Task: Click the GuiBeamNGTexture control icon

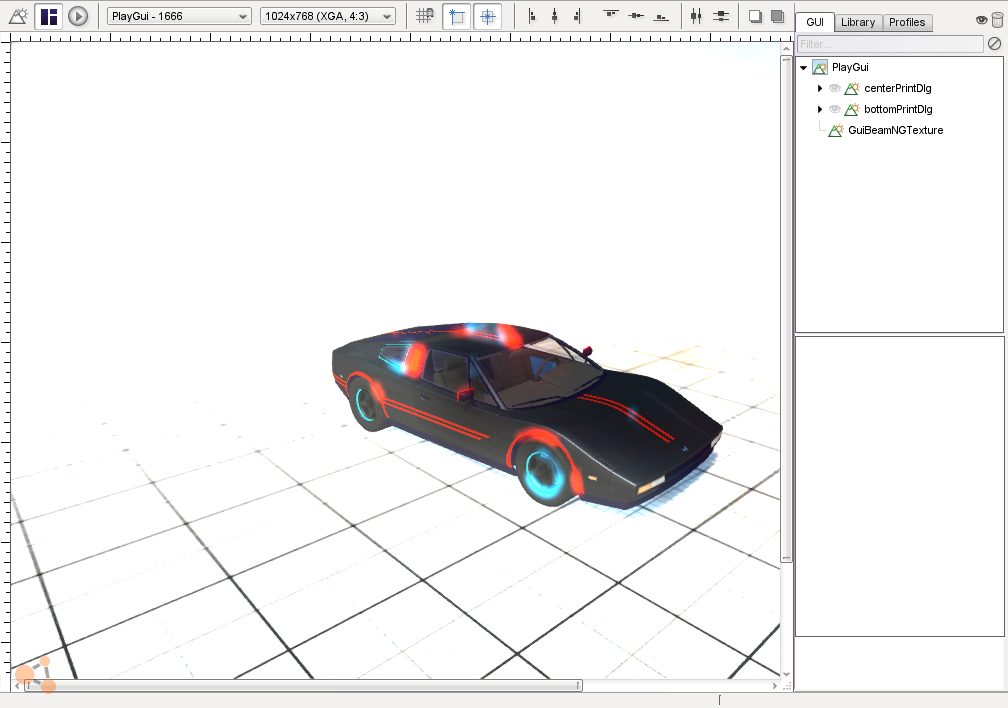Action: point(836,130)
